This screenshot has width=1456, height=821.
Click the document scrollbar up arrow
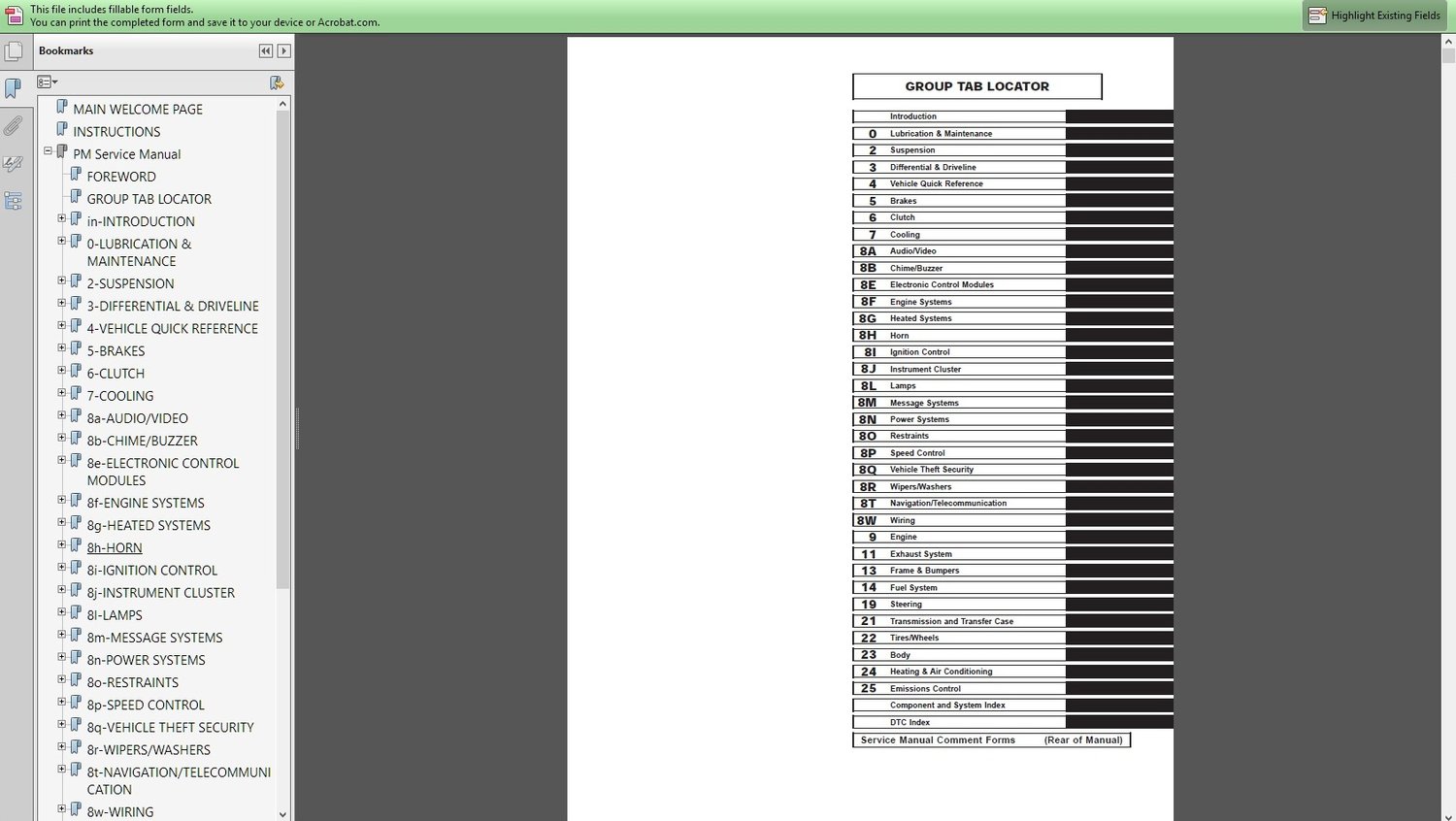click(1448, 42)
